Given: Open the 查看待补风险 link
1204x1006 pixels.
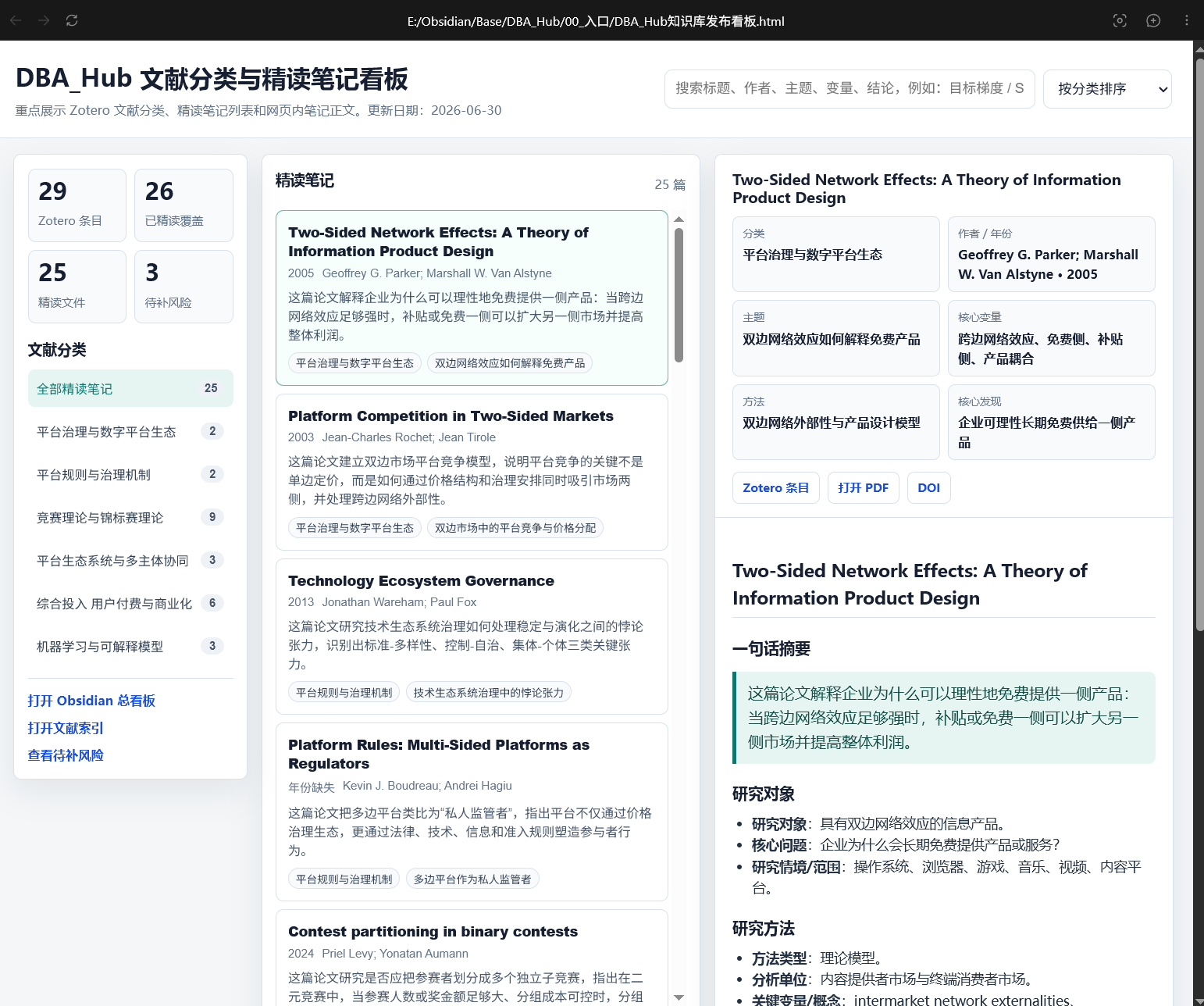Looking at the screenshot, I should click(66, 755).
